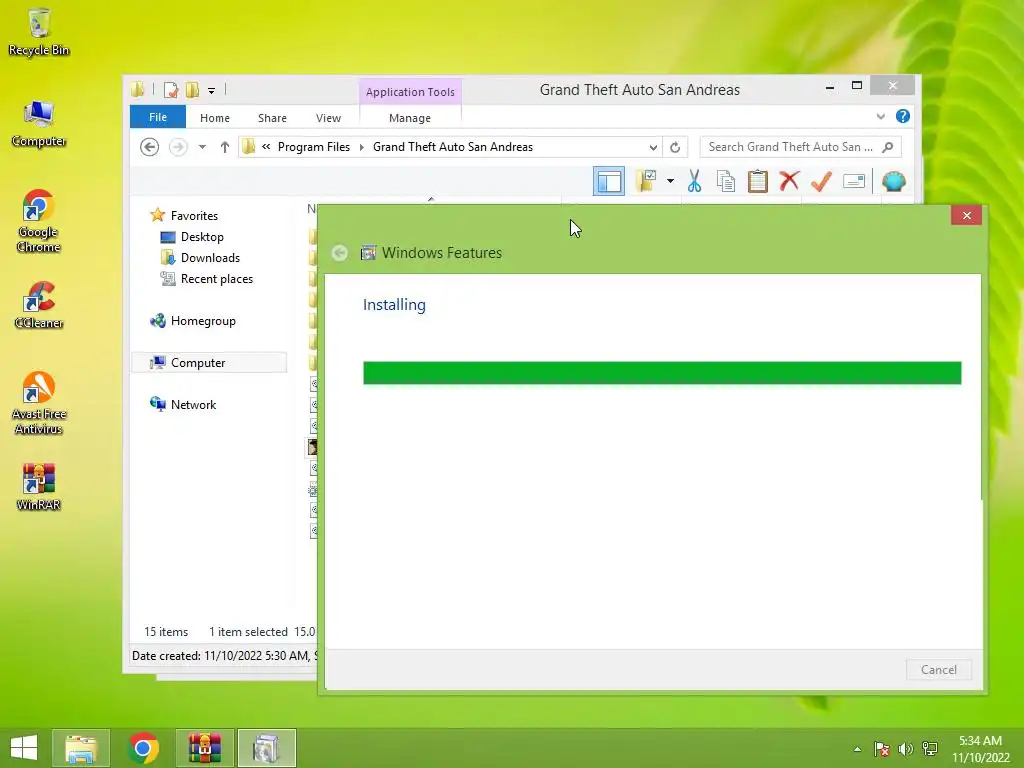Toggle the navigation pane layout icon in Explorer toolbar
This screenshot has width=1024, height=768.
[x=609, y=182]
